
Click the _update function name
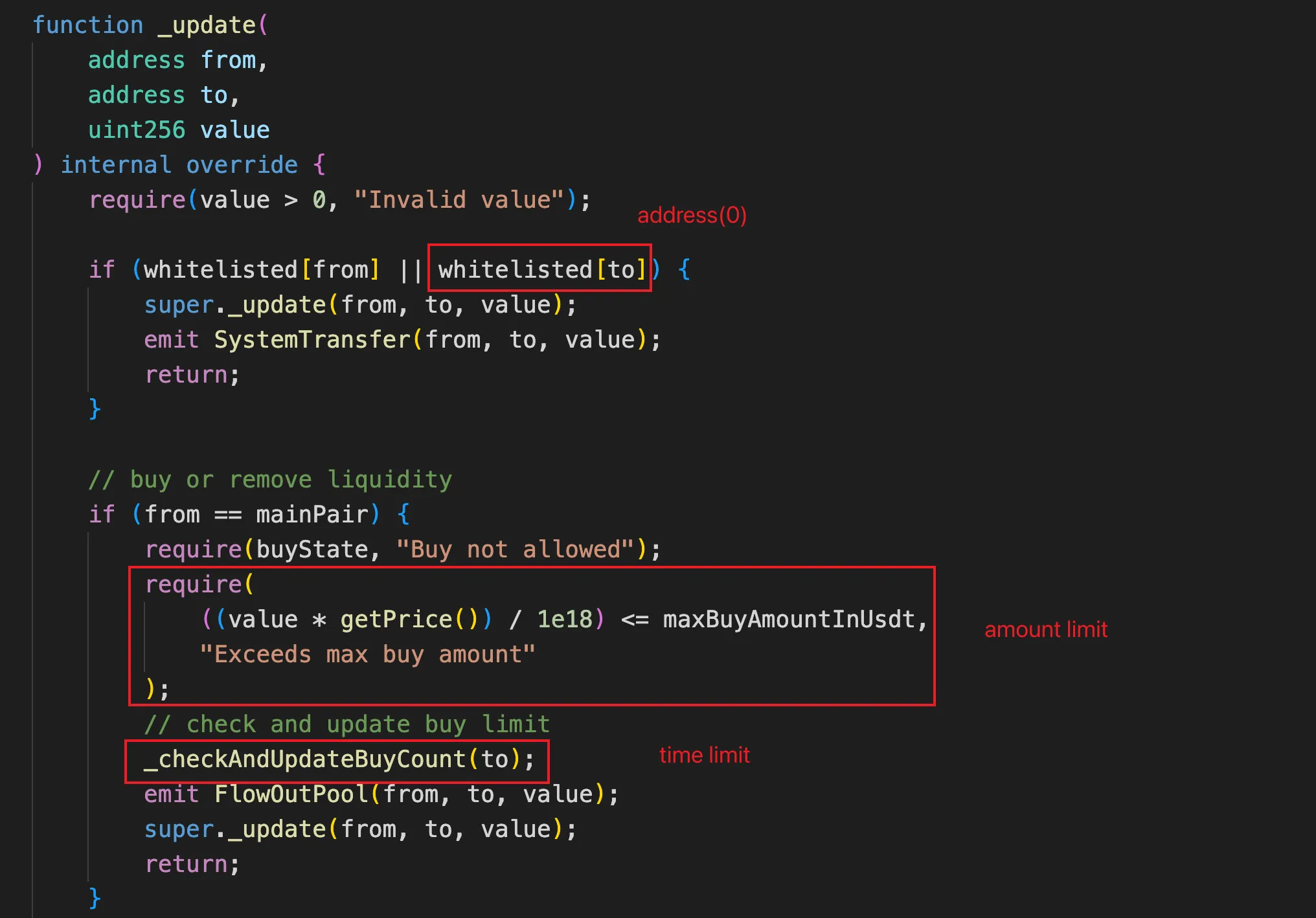point(207,25)
